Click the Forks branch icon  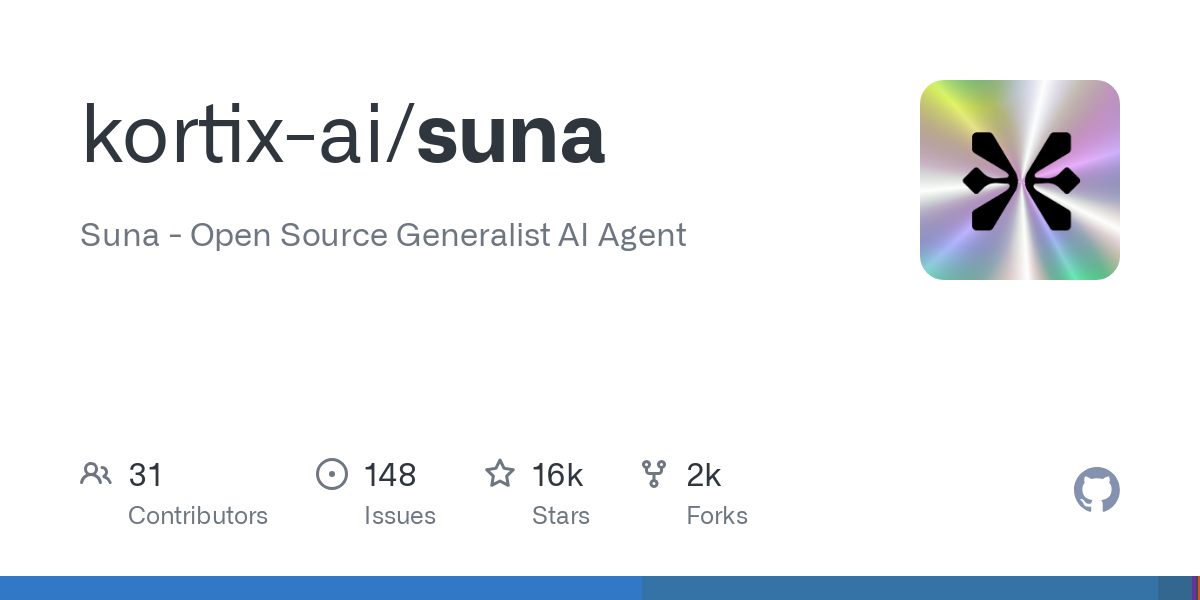pos(654,474)
